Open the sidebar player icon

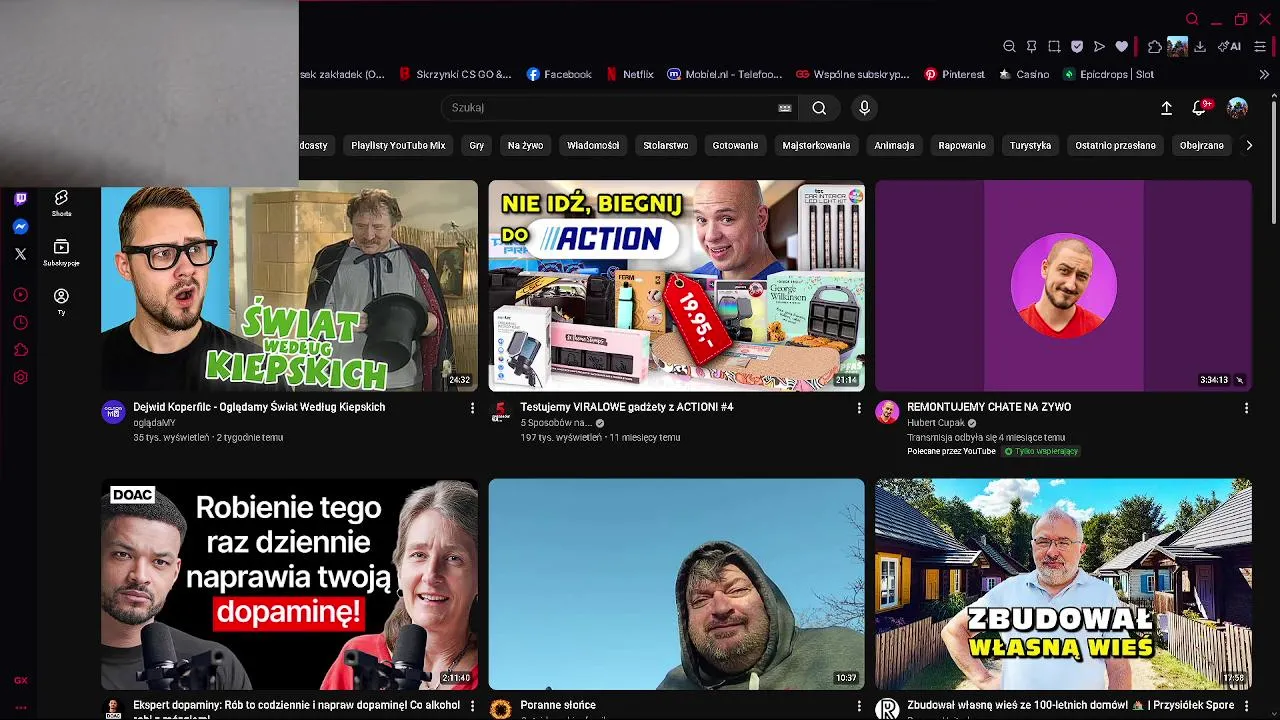(20, 295)
